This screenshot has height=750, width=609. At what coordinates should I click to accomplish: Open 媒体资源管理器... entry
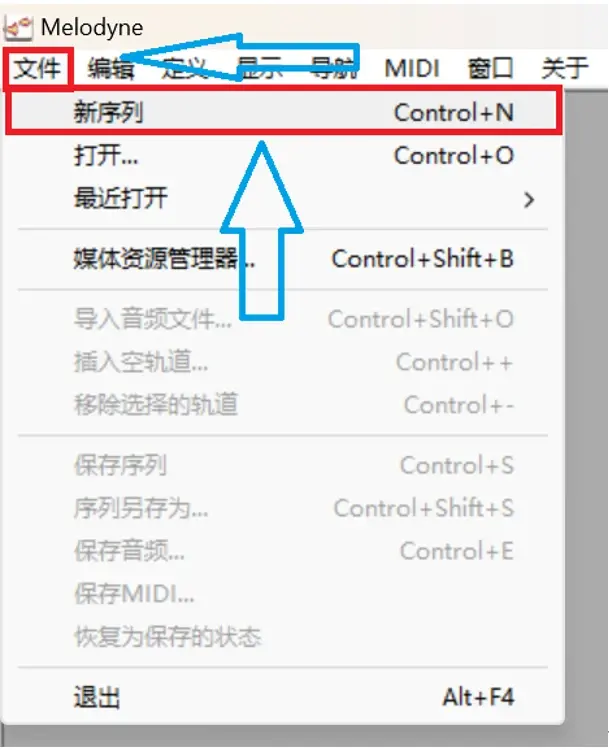coord(283,259)
